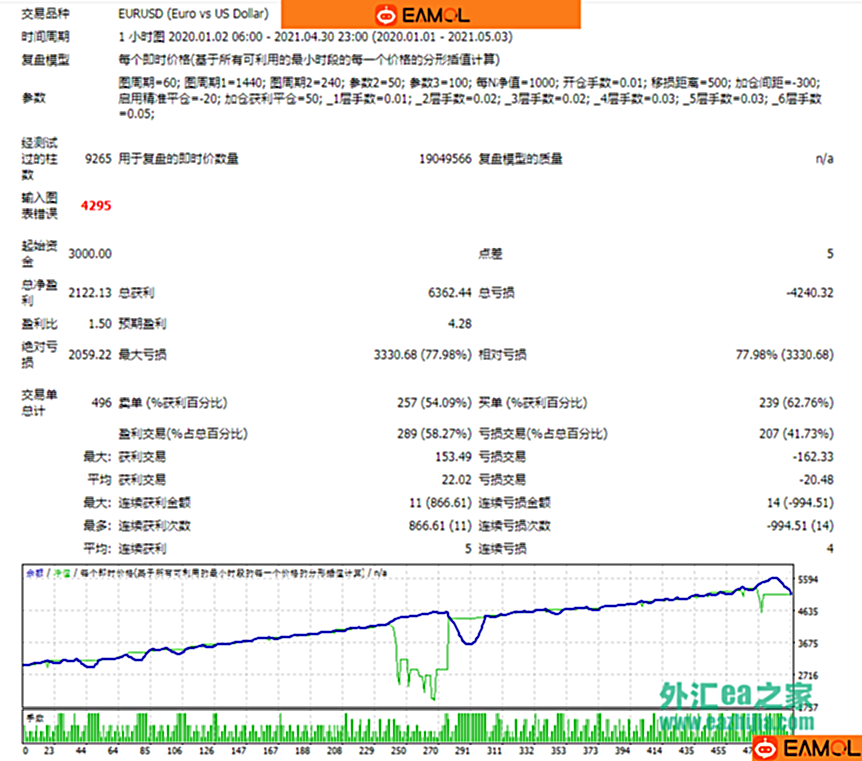Click the 手数 label on the volume chart
The height and width of the screenshot is (761, 862).
pyautogui.click(x=35, y=717)
